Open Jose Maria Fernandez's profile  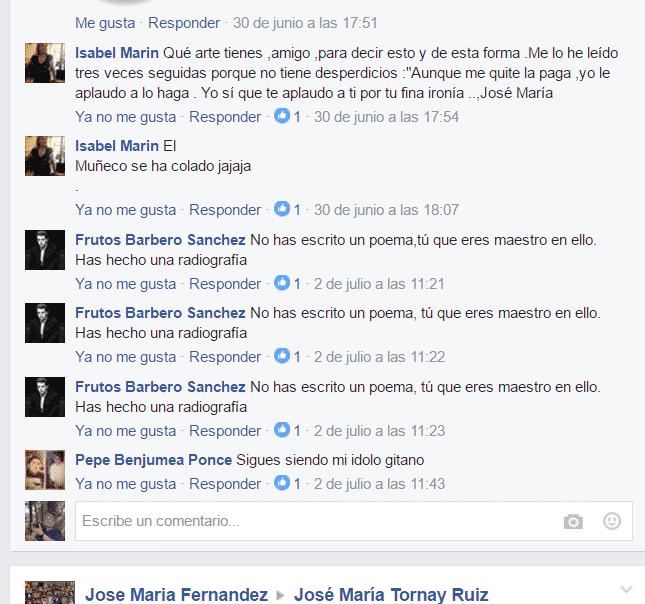176,595
